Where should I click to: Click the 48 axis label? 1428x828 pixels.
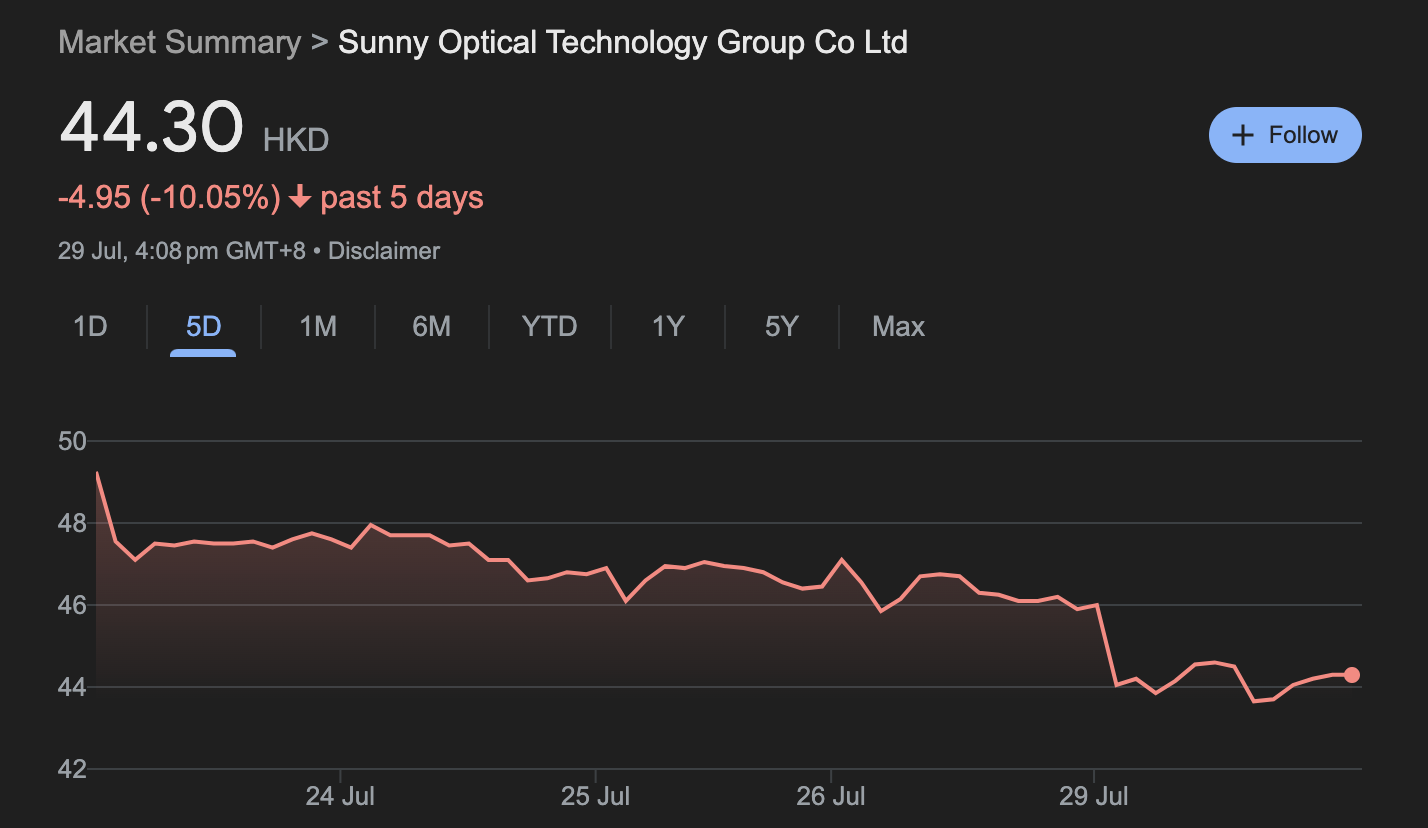tap(73, 523)
